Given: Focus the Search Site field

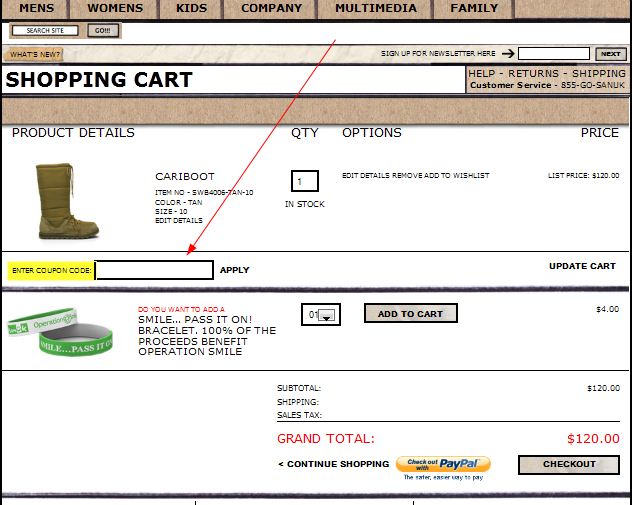Looking at the screenshot, I should 45,31.
